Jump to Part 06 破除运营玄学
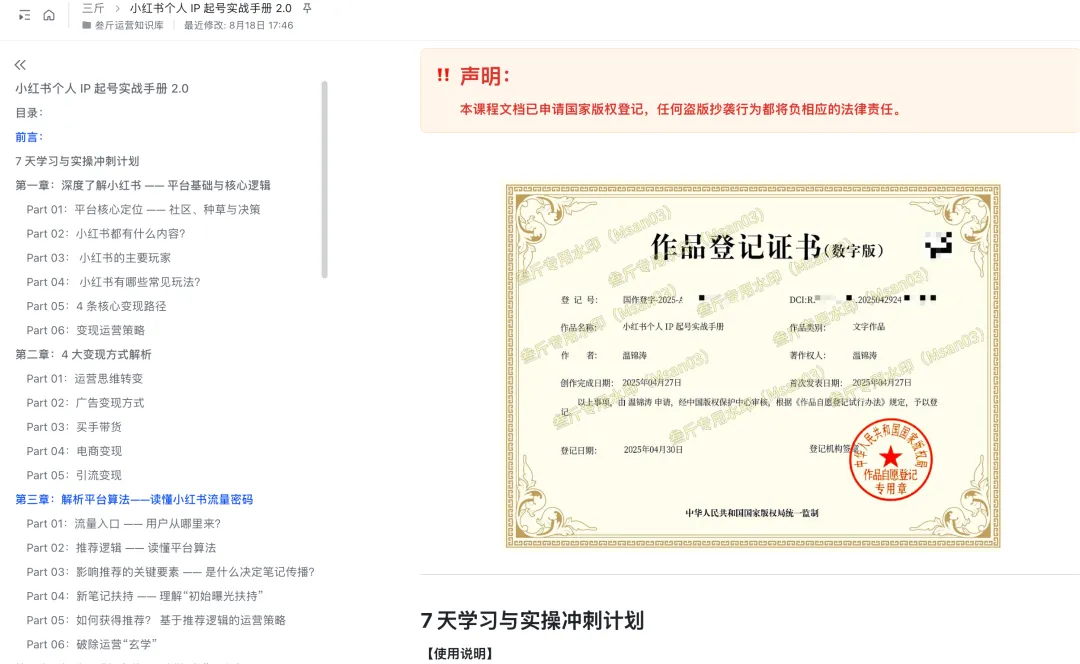The height and width of the screenshot is (664, 1080). point(92,644)
